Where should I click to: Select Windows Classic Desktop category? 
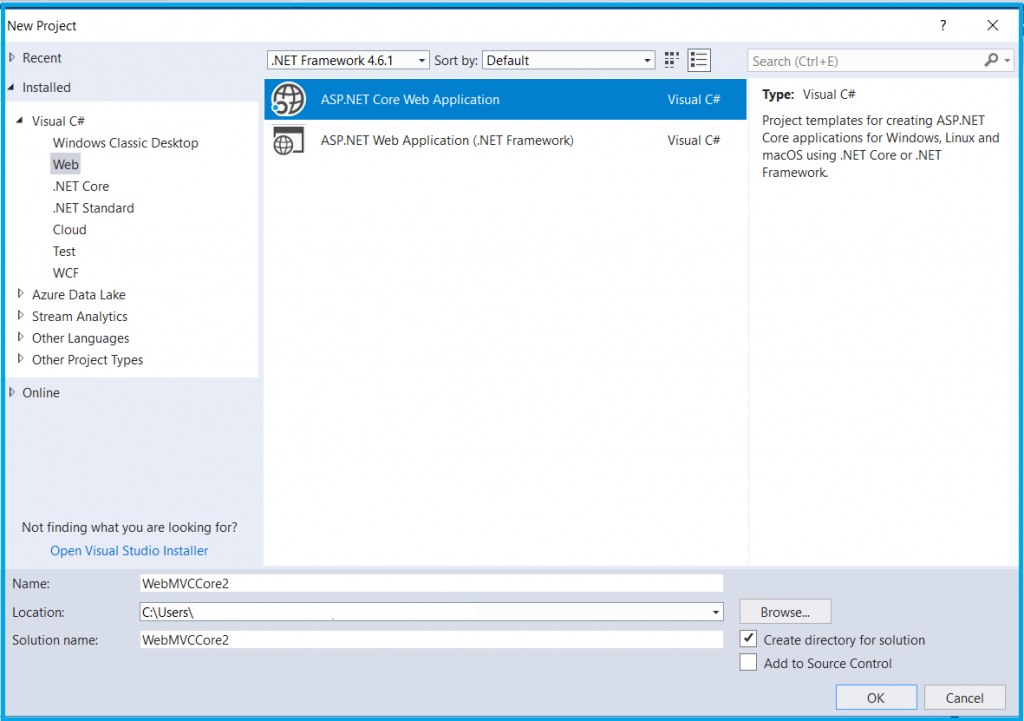[x=125, y=143]
